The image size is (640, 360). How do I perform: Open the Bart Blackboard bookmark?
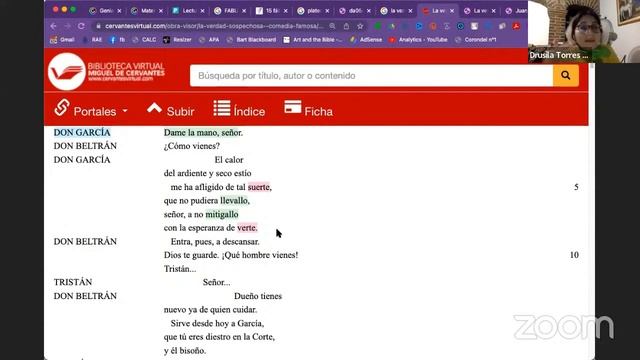(251, 40)
